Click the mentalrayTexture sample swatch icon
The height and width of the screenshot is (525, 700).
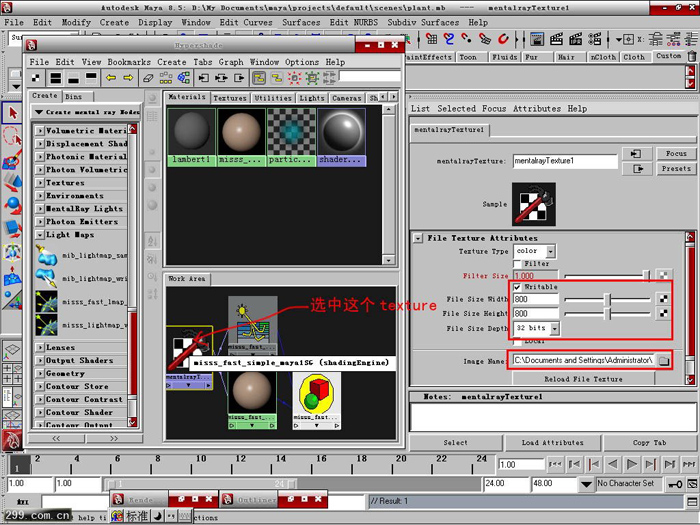[533, 204]
